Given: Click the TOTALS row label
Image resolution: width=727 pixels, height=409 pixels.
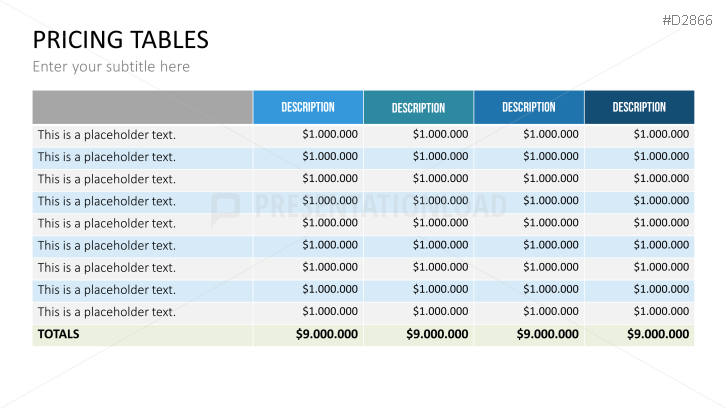Looking at the screenshot, I should tap(58, 334).
